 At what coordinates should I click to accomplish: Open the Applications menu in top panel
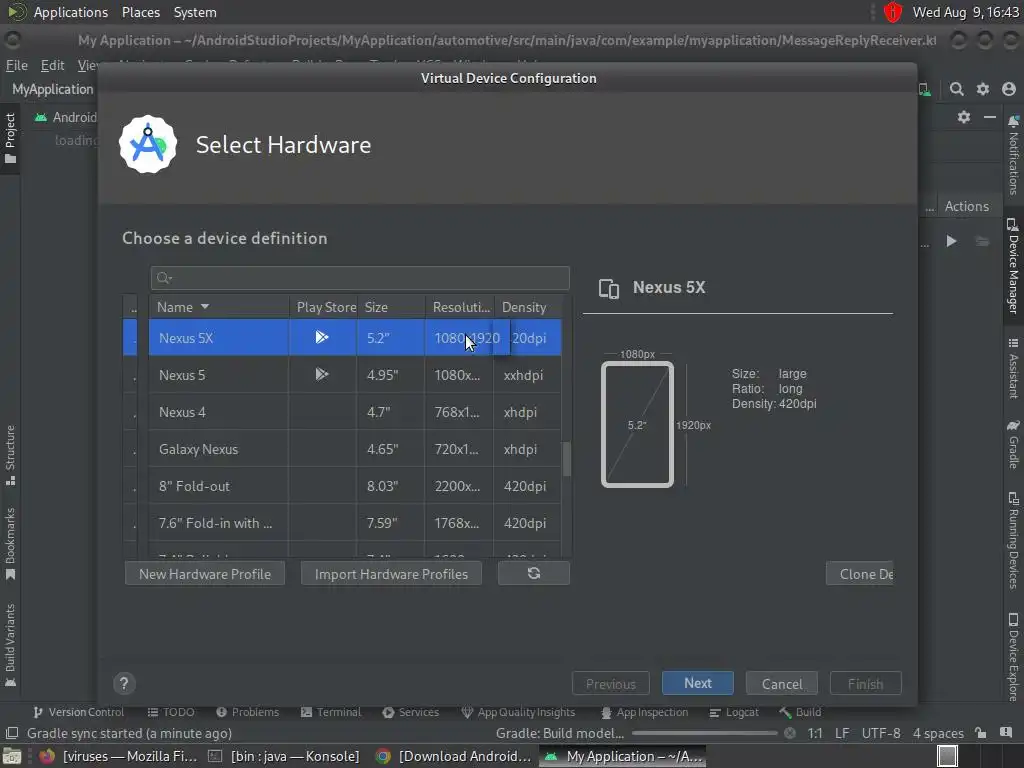click(71, 12)
